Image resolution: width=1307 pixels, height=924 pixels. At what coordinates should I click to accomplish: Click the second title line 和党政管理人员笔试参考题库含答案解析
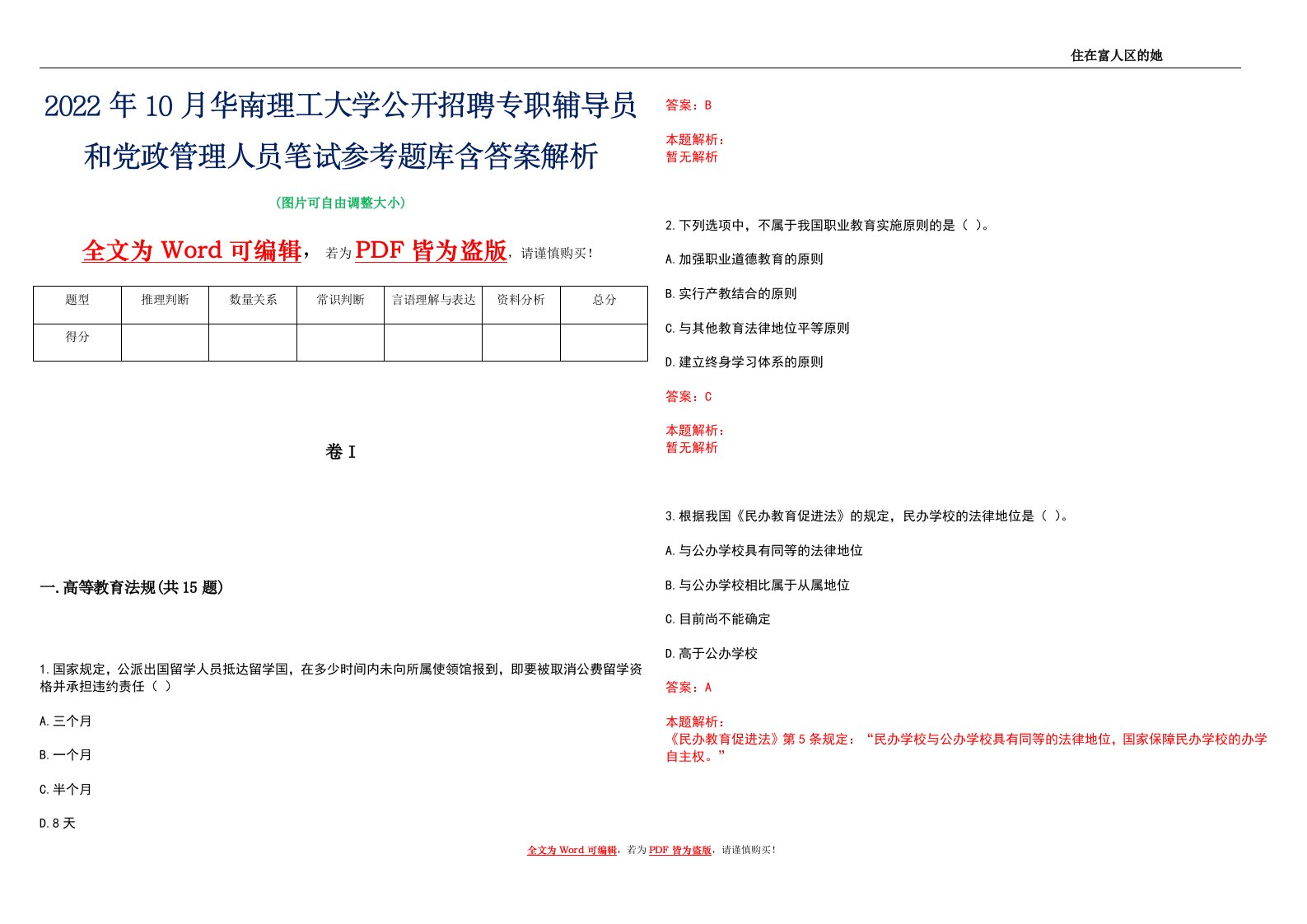click(340, 156)
